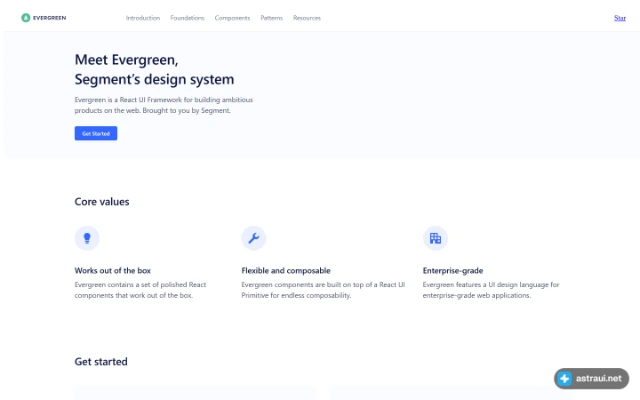Open the Introduction nav item

coord(143,18)
